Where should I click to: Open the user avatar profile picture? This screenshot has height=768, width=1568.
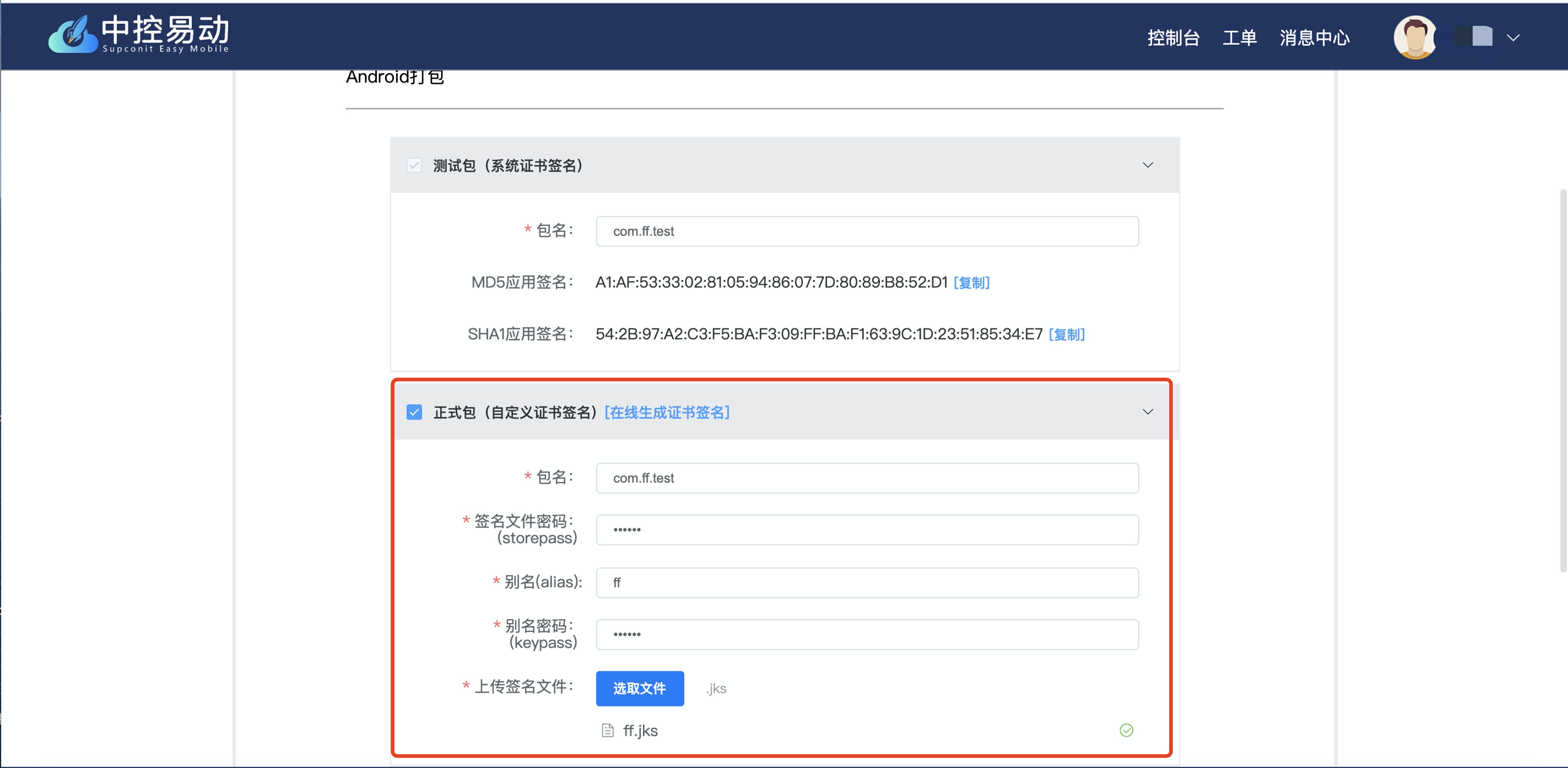(1415, 37)
